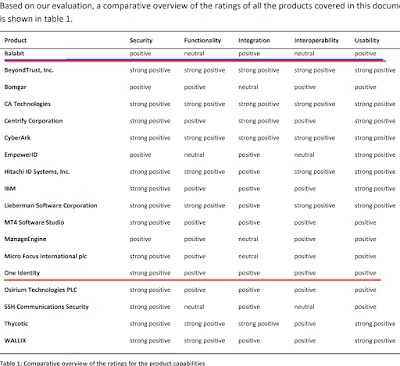
Task: Select SSH Communications Security name
Action: coord(46,307)
